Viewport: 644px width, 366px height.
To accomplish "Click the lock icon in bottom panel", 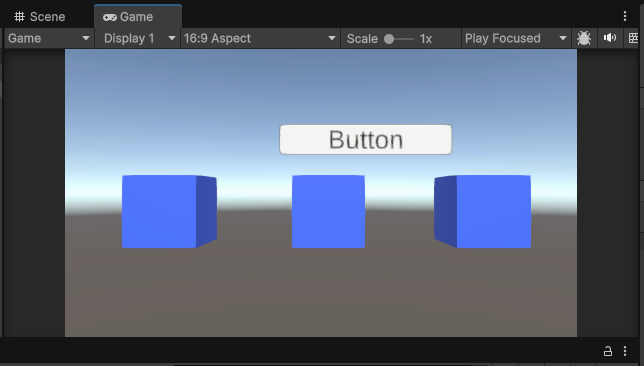I will 607,351.
